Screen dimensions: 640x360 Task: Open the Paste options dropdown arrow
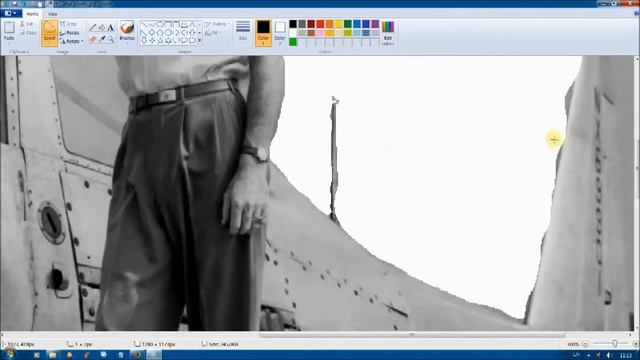pos(9,43)
